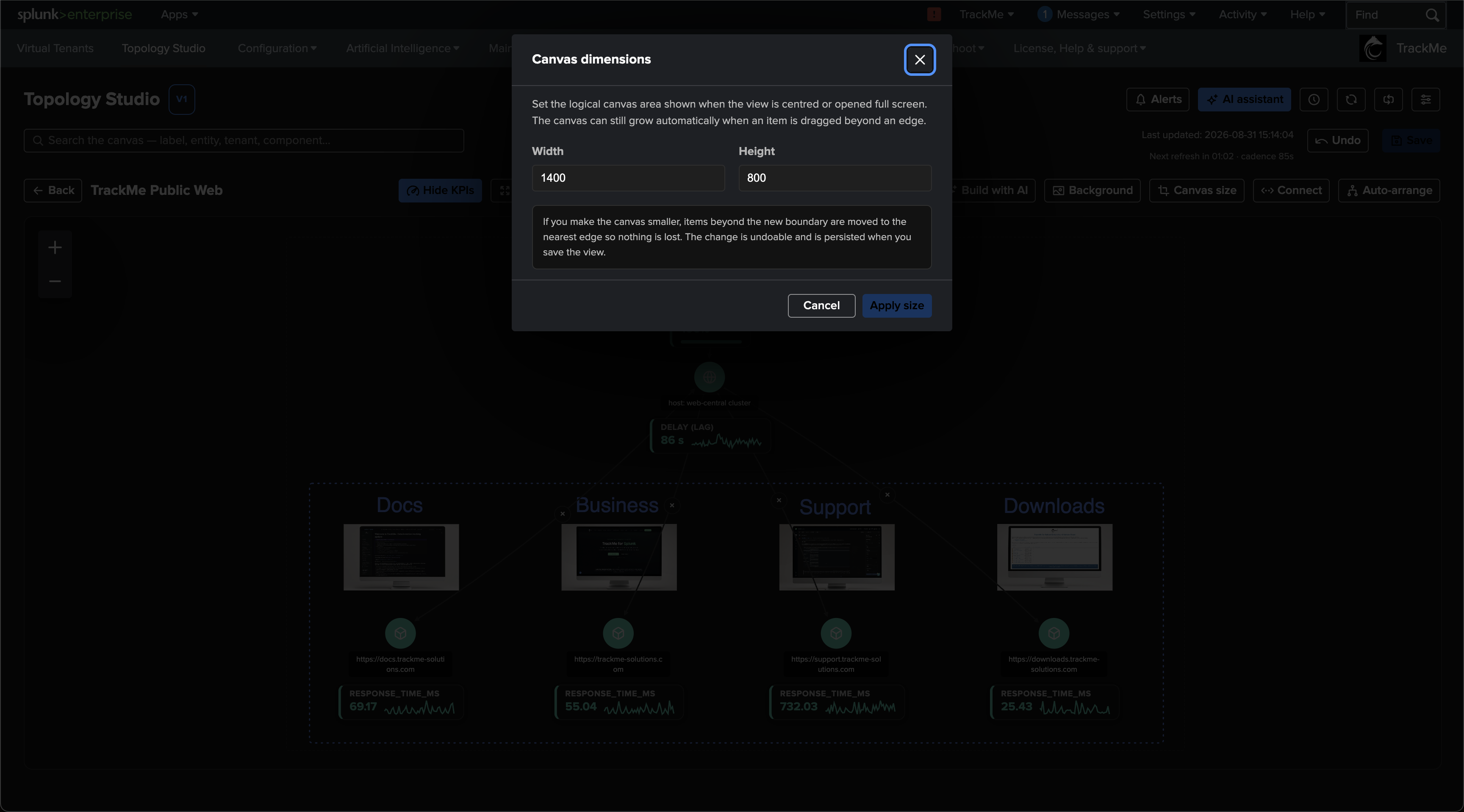Click the Back button

coord(53,190)
